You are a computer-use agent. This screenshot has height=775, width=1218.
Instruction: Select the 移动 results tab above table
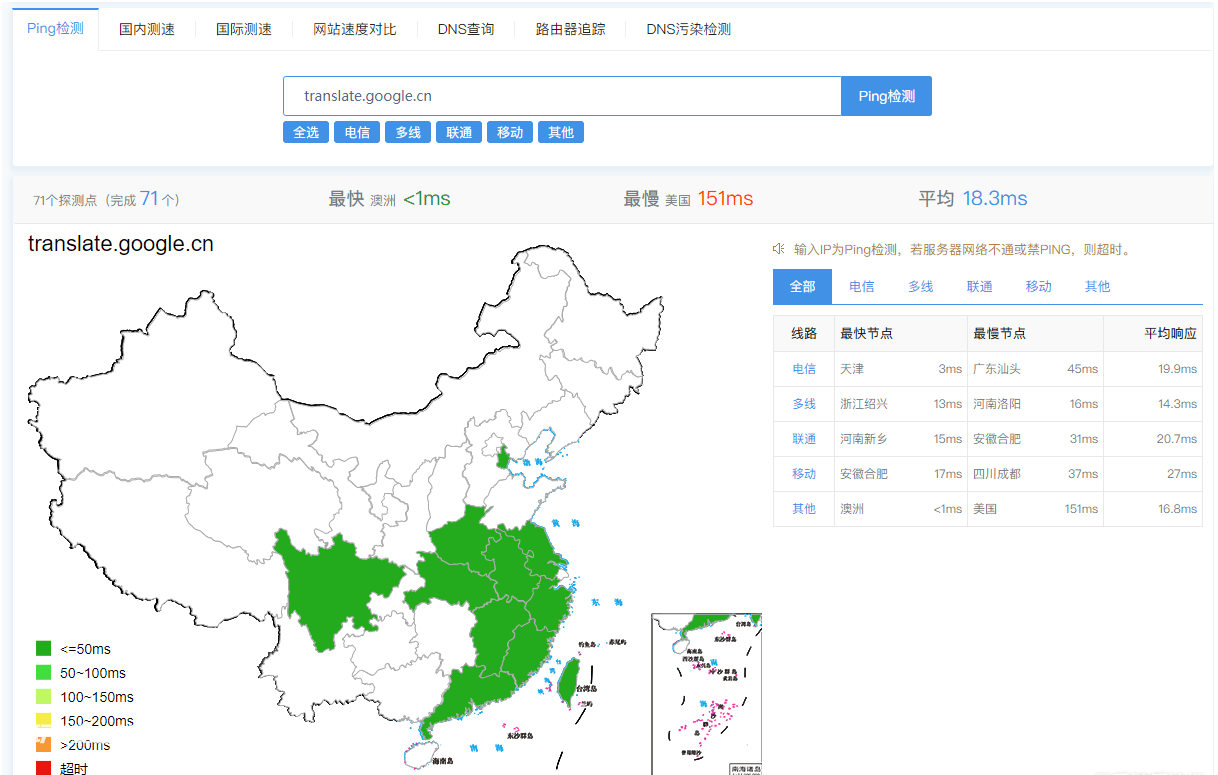[x=1039, y=286]
